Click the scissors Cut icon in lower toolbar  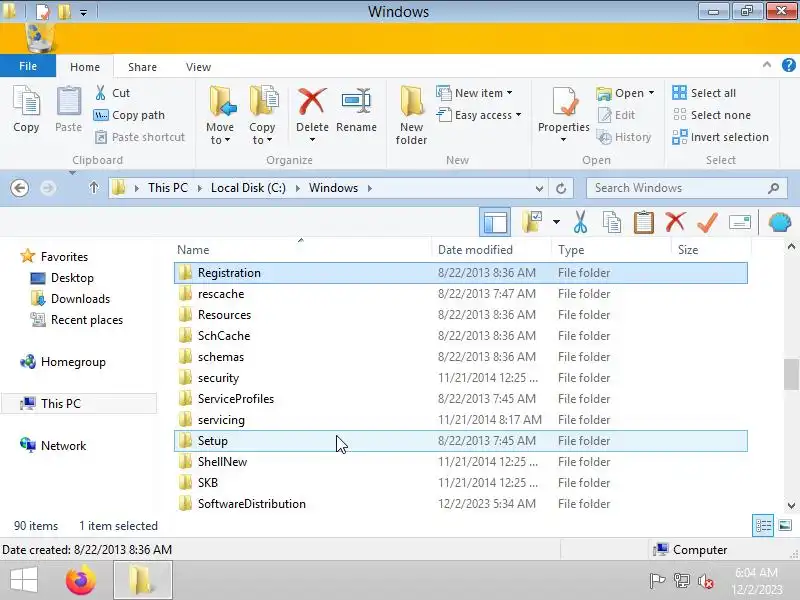point(580,222)
